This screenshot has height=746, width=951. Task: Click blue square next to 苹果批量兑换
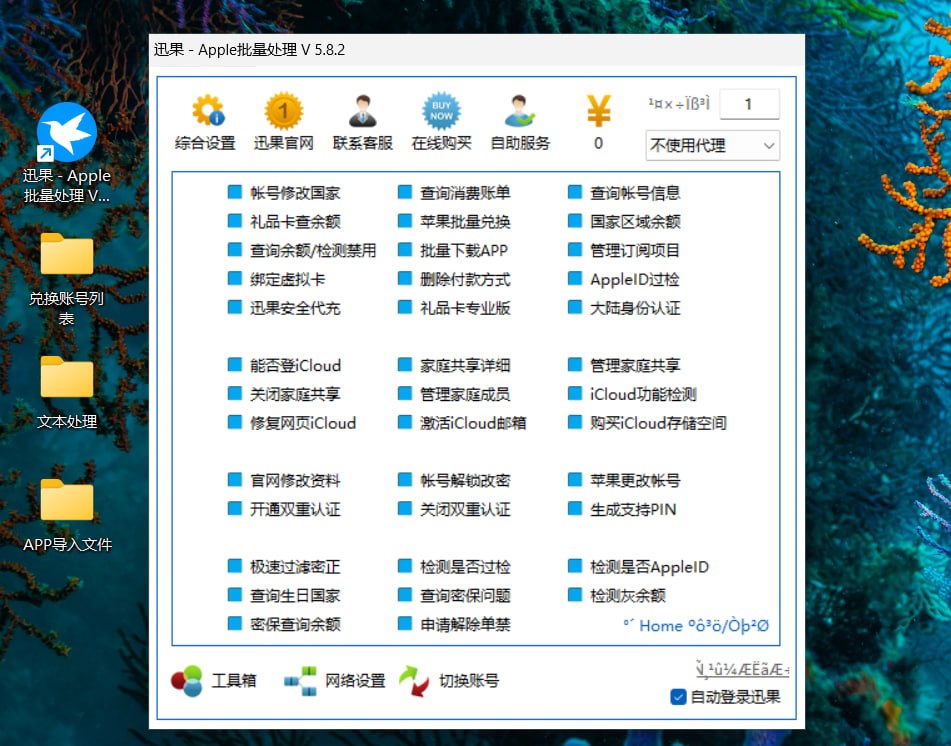tap(405, 221)
